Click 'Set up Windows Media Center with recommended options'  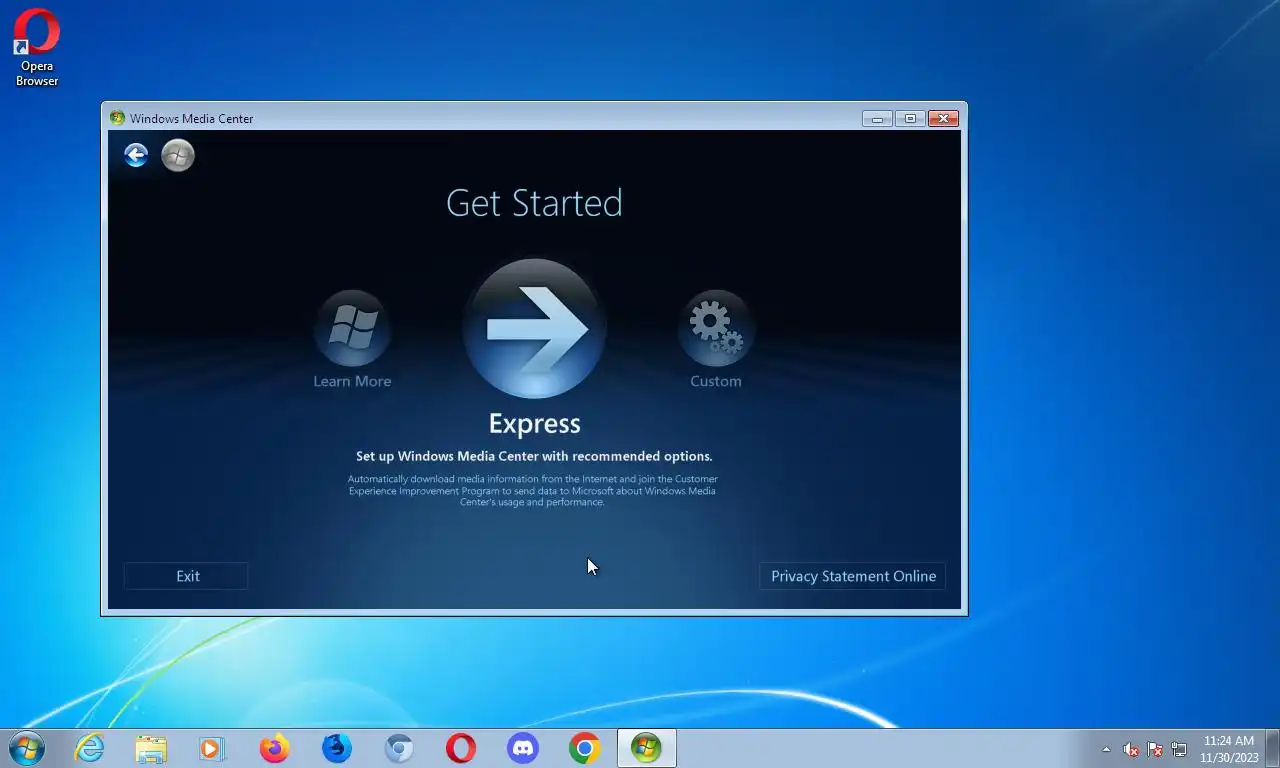point(534,456)
